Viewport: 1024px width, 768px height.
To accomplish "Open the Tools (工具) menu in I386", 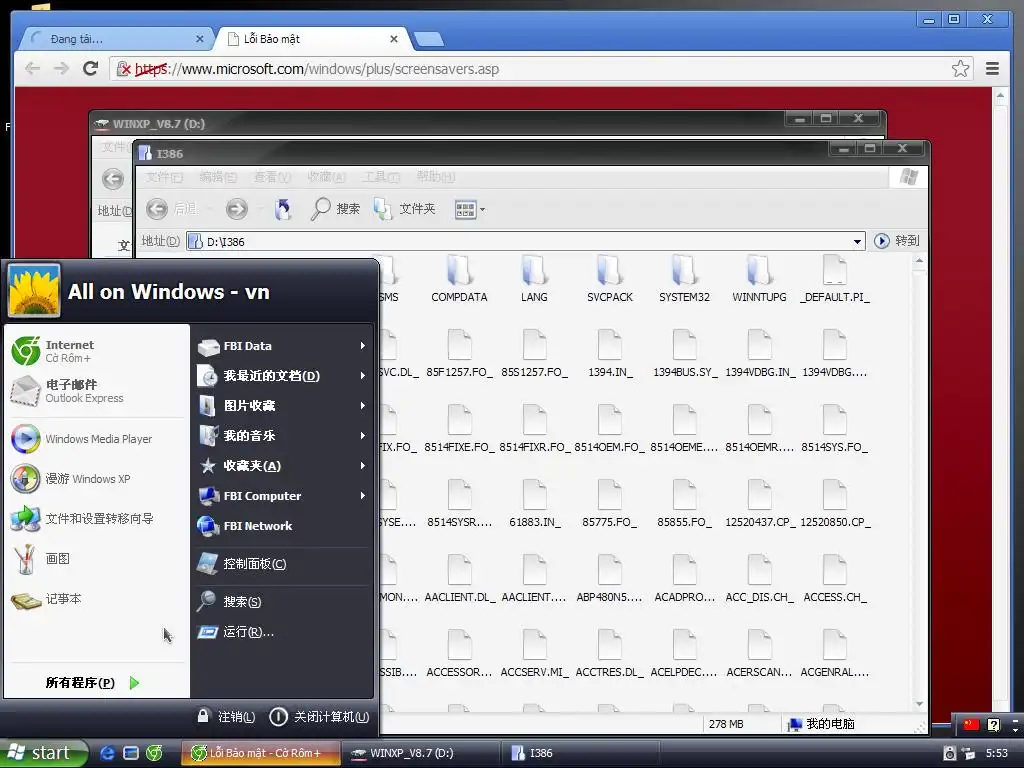I will [381, 177].
